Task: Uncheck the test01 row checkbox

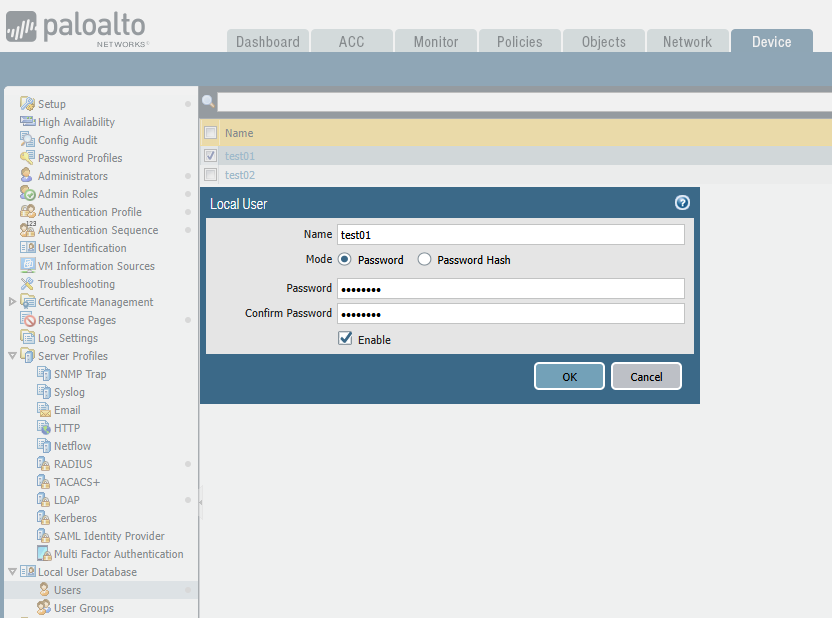Action: click(211, 155)
